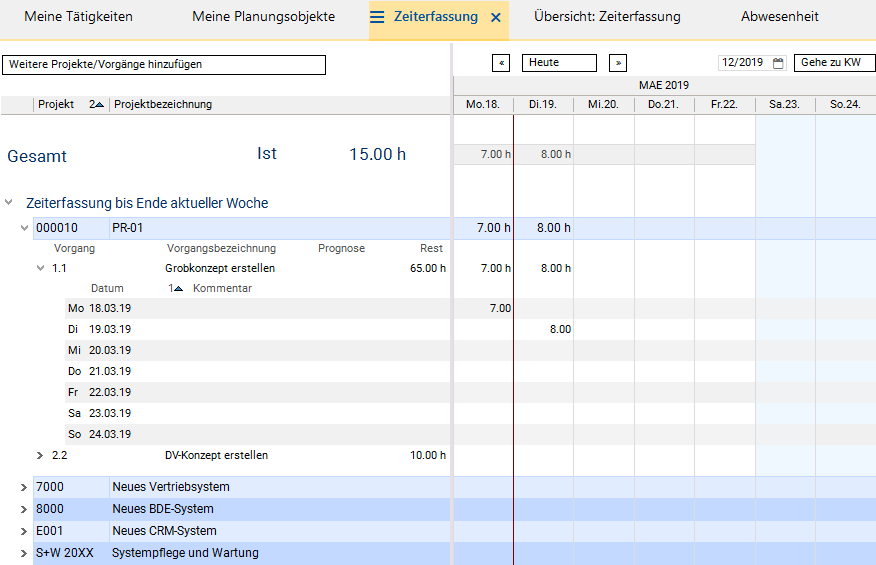Click the Projektbezeichnung column header
This screenshot has height=565, width=876.
(163, 105)
